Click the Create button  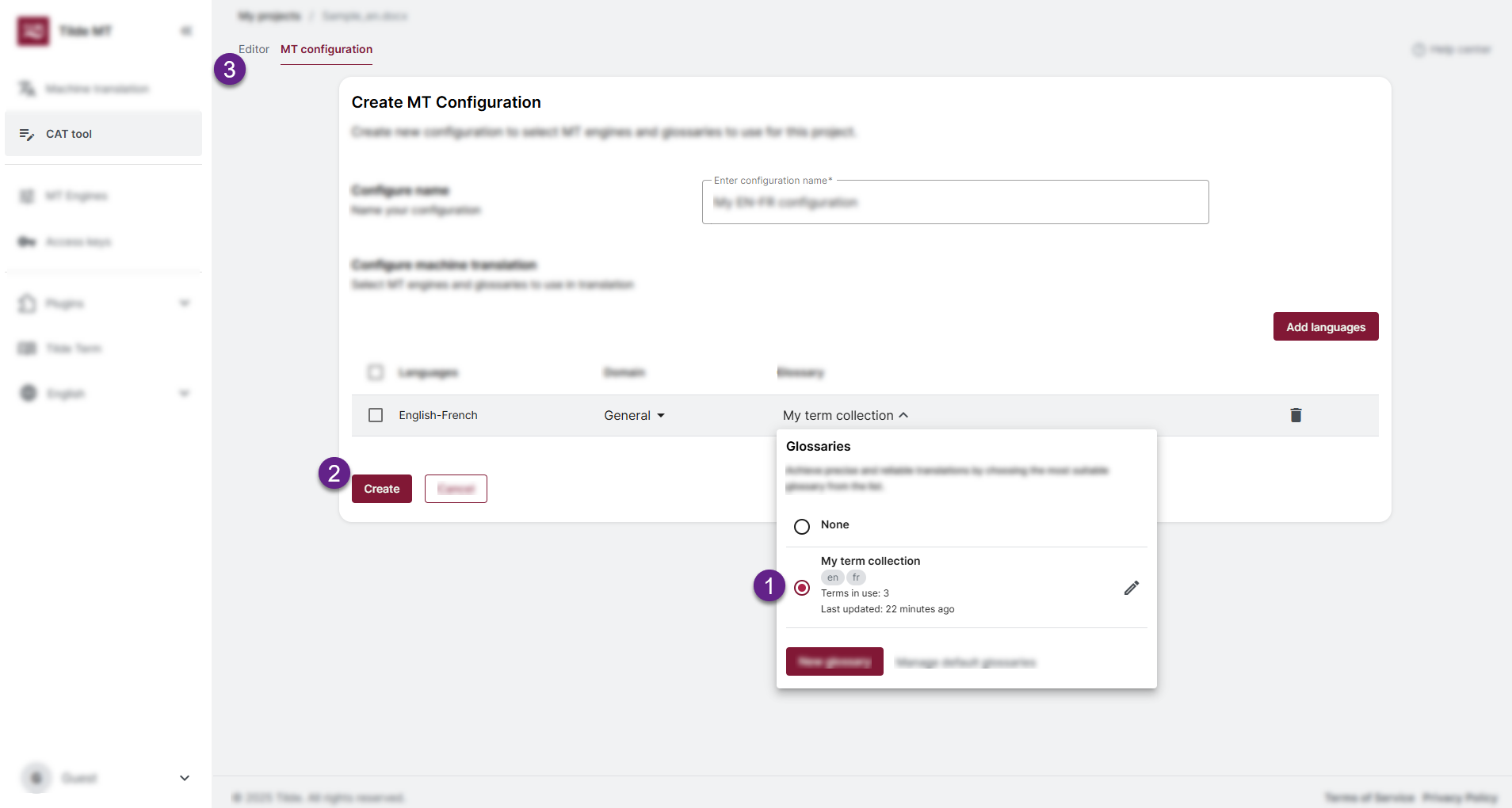click(381, 489)
